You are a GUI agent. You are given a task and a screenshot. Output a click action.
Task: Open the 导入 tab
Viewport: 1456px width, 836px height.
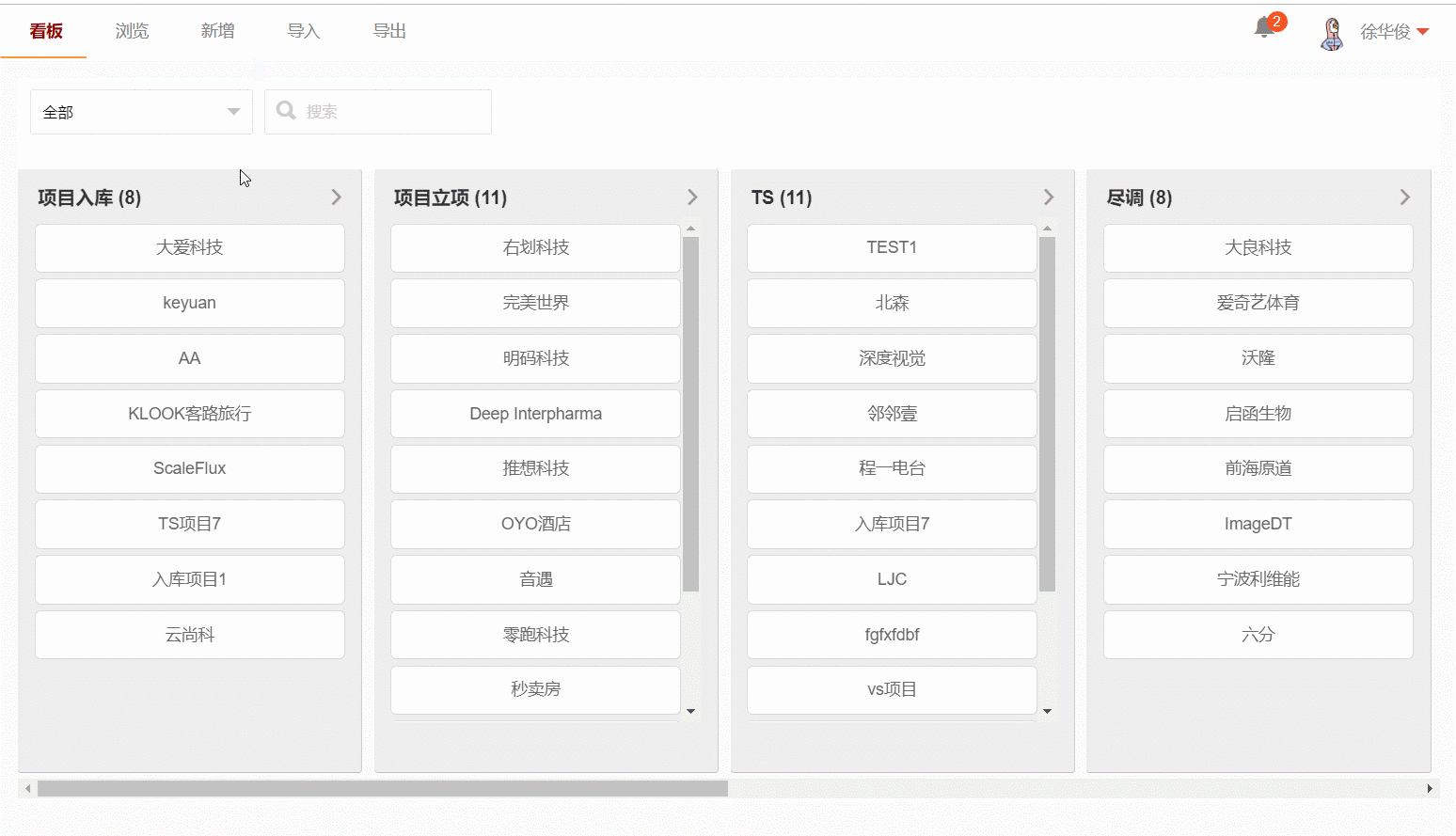point(303,31)
